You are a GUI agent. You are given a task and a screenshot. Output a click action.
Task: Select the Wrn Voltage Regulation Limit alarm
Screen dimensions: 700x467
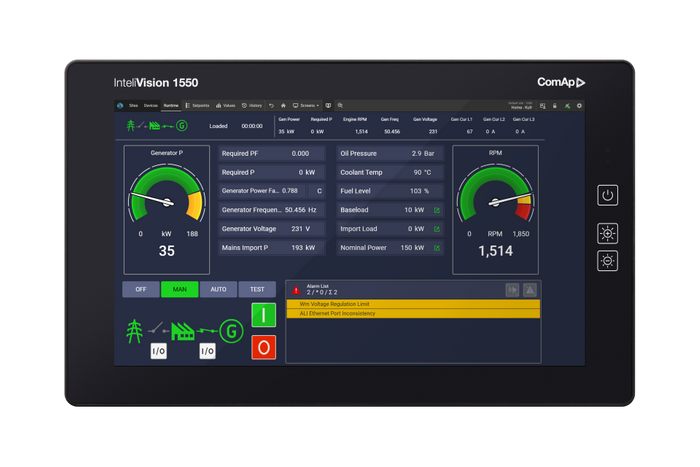coord(412,304)
